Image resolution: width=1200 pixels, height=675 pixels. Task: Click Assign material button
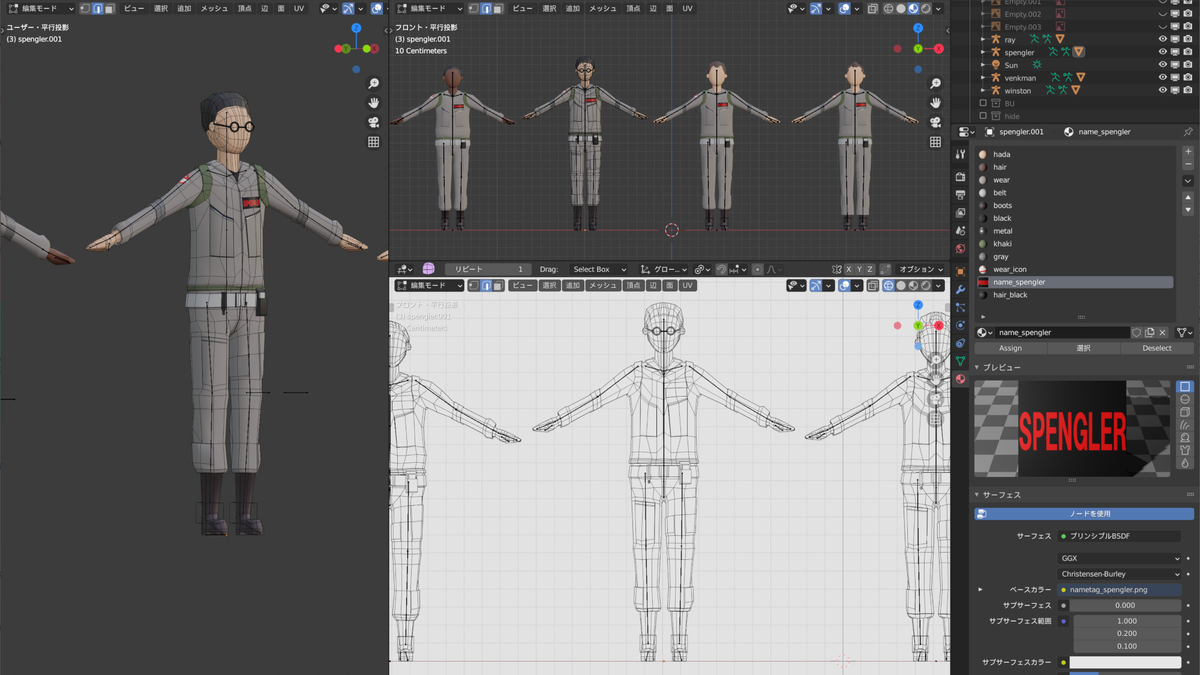pos(1010,348)
